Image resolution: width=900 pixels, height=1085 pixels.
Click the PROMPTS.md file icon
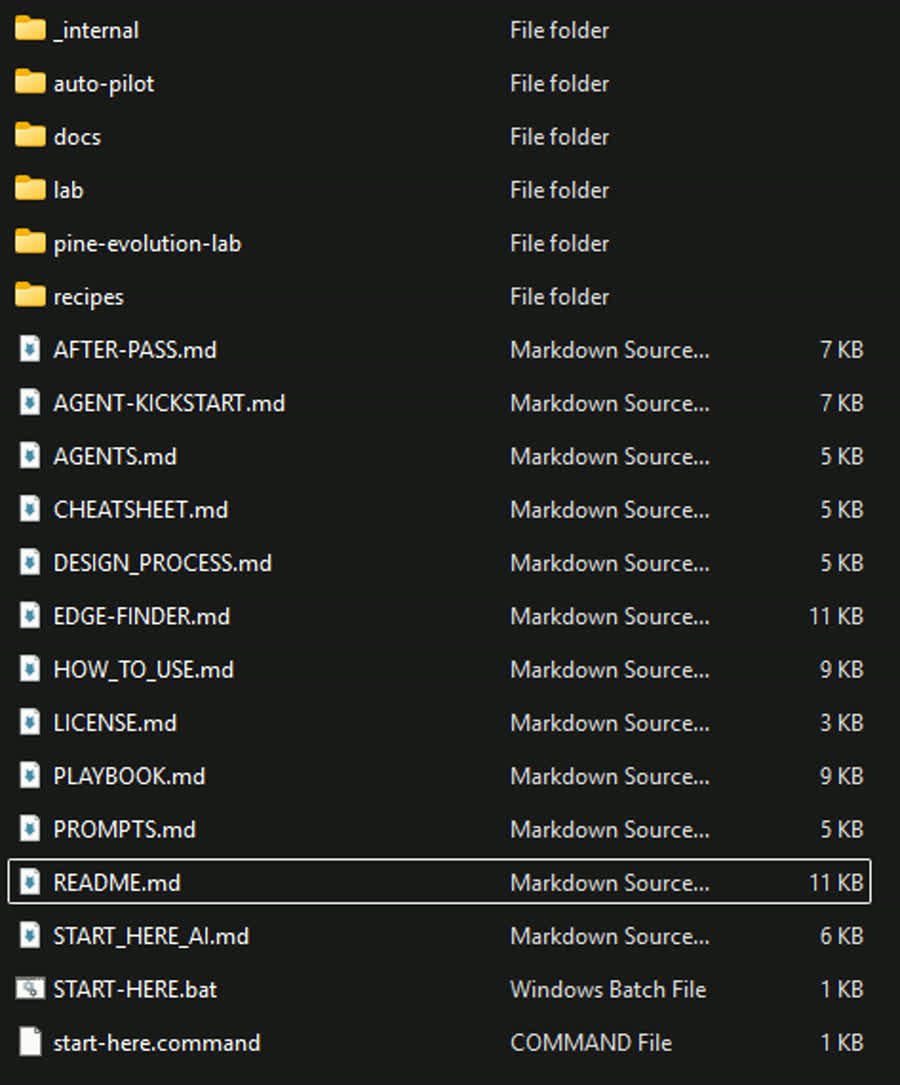tap(30, 829)
